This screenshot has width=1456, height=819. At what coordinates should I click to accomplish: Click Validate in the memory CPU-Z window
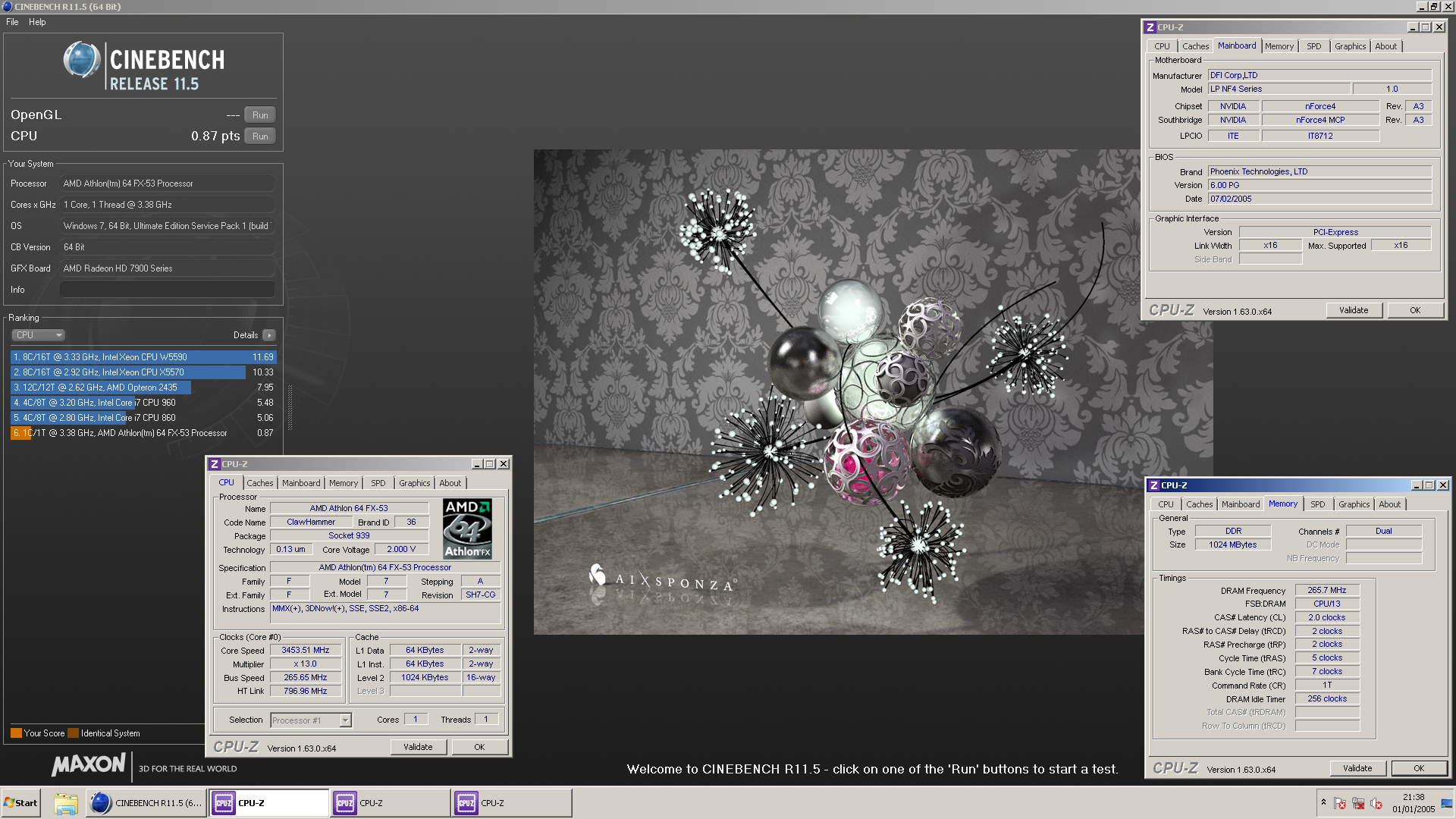point(1357,768)
